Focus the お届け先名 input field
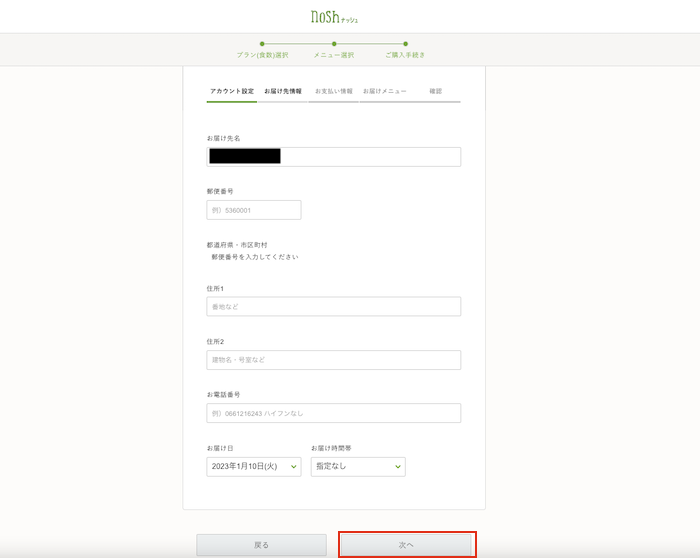Viewport: 700px width, 558px height. tap(333, 157)
